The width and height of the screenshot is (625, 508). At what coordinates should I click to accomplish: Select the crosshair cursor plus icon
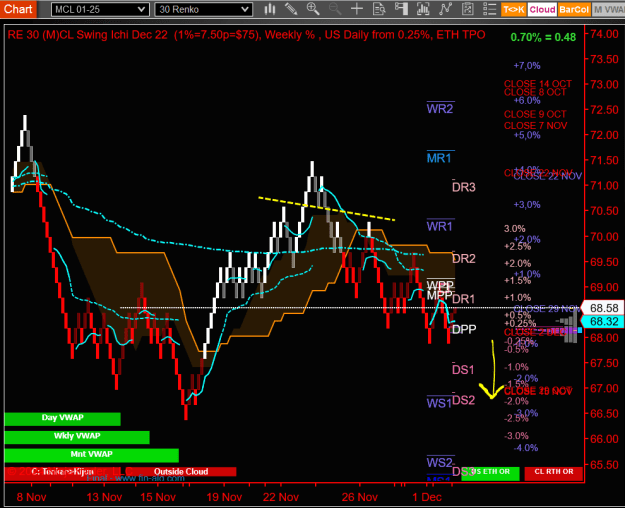coord(357,9)
